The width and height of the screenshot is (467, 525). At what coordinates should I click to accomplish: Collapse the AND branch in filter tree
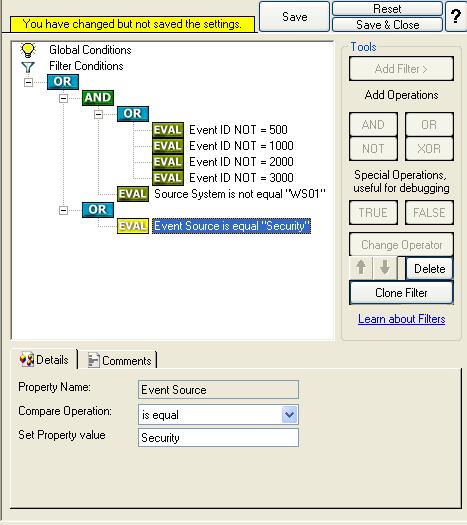(63, 98)
